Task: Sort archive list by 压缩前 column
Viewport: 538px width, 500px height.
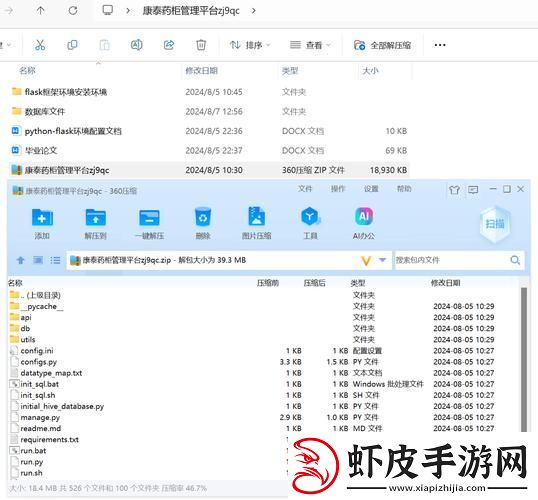Action: pos(268,283)
